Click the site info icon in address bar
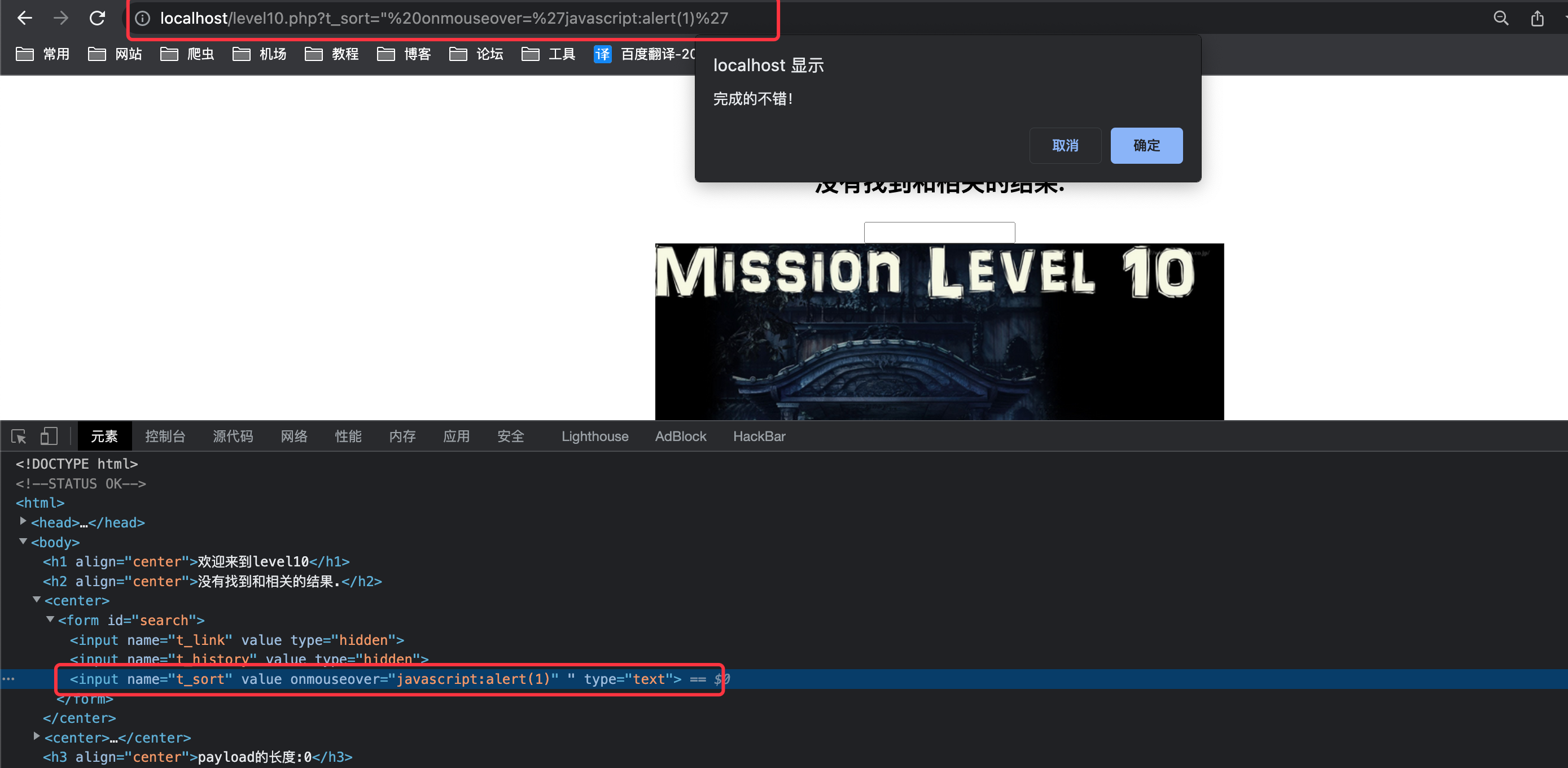This screenshot has width=1568, height=768. coord(142,19)
